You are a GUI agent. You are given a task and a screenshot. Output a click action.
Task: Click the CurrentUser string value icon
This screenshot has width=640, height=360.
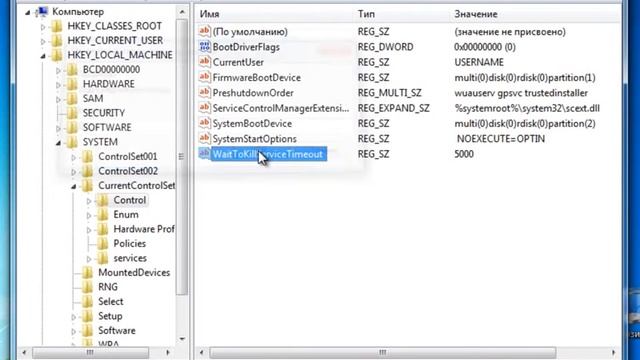click(x=204, y=62)
